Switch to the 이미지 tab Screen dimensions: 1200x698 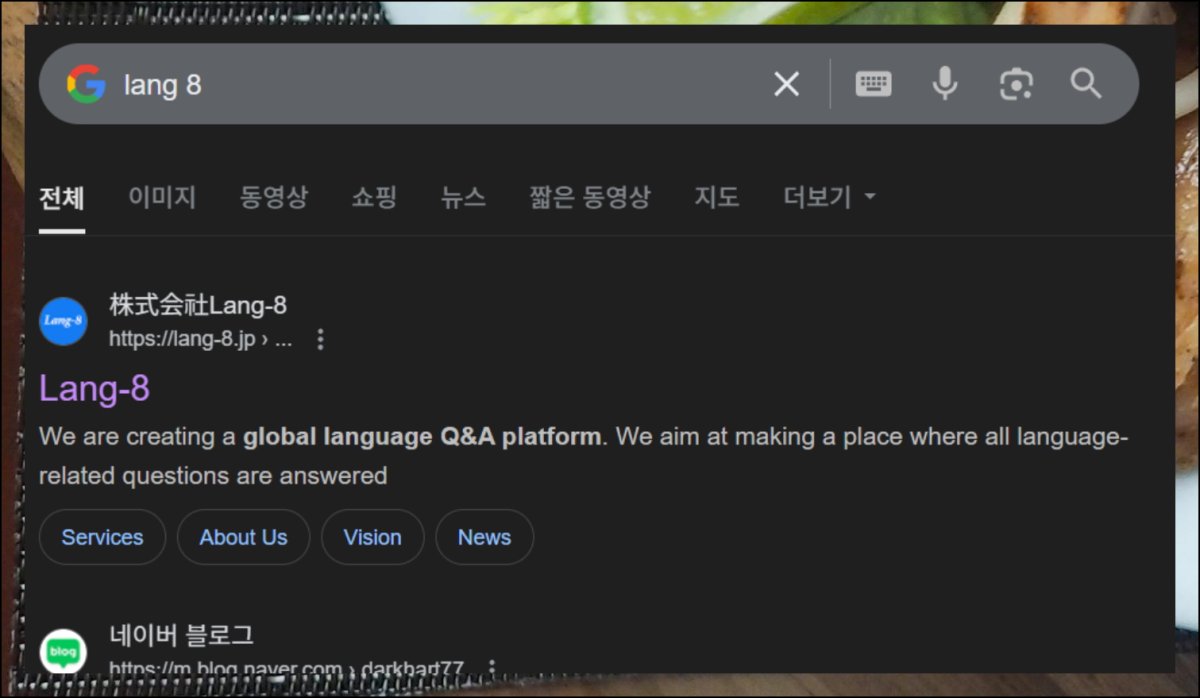(x=162, y=197)
